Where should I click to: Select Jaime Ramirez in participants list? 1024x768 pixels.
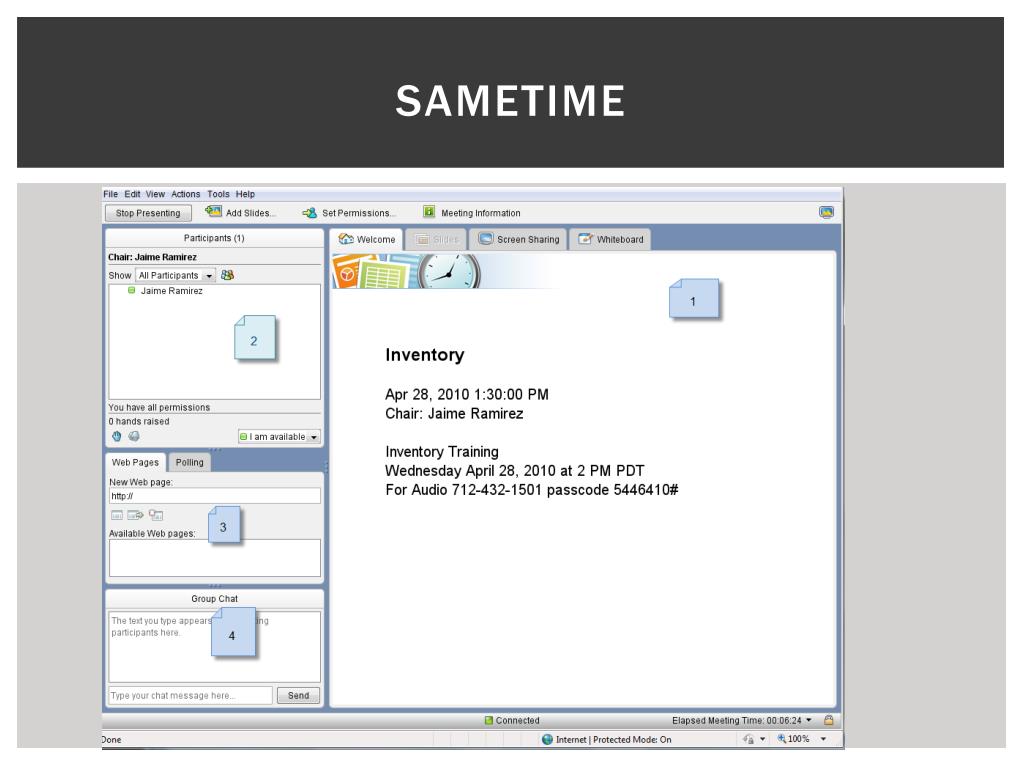(172, 291)
